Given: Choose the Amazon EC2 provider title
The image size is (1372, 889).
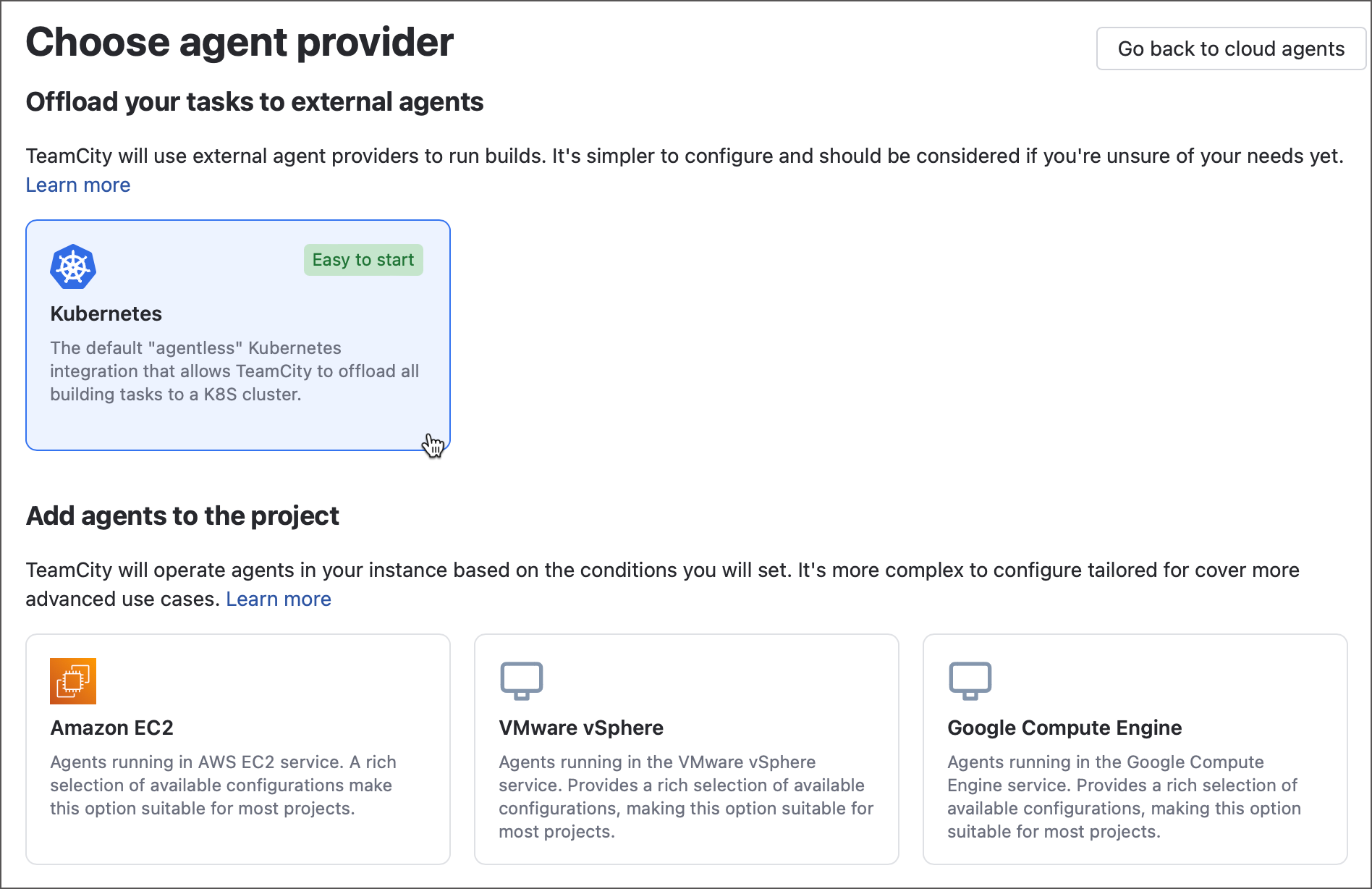Looking at the screenshot, I should tap(112, 728).
